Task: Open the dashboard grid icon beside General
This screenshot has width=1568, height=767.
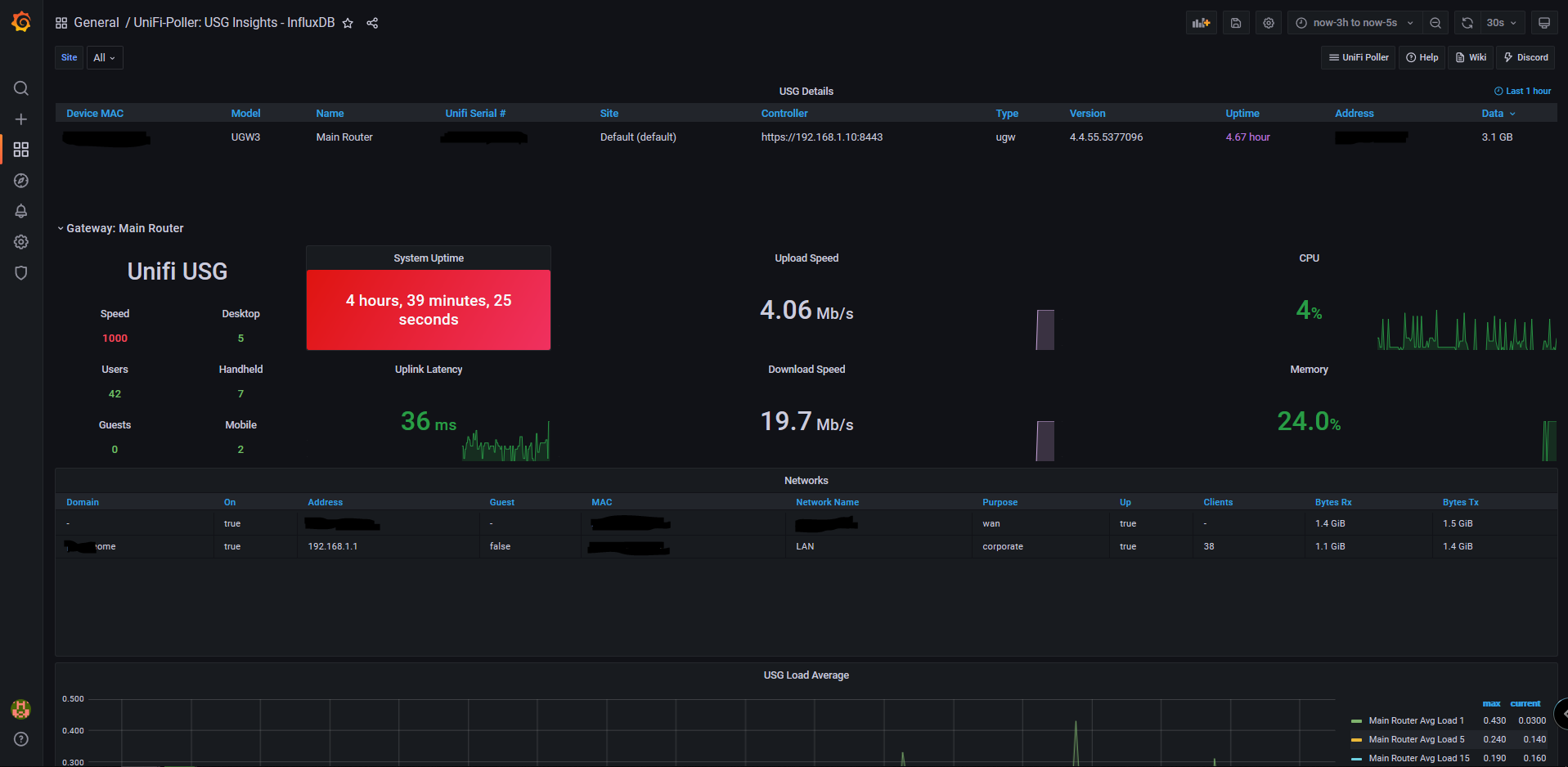Action: tap(61, 23)
